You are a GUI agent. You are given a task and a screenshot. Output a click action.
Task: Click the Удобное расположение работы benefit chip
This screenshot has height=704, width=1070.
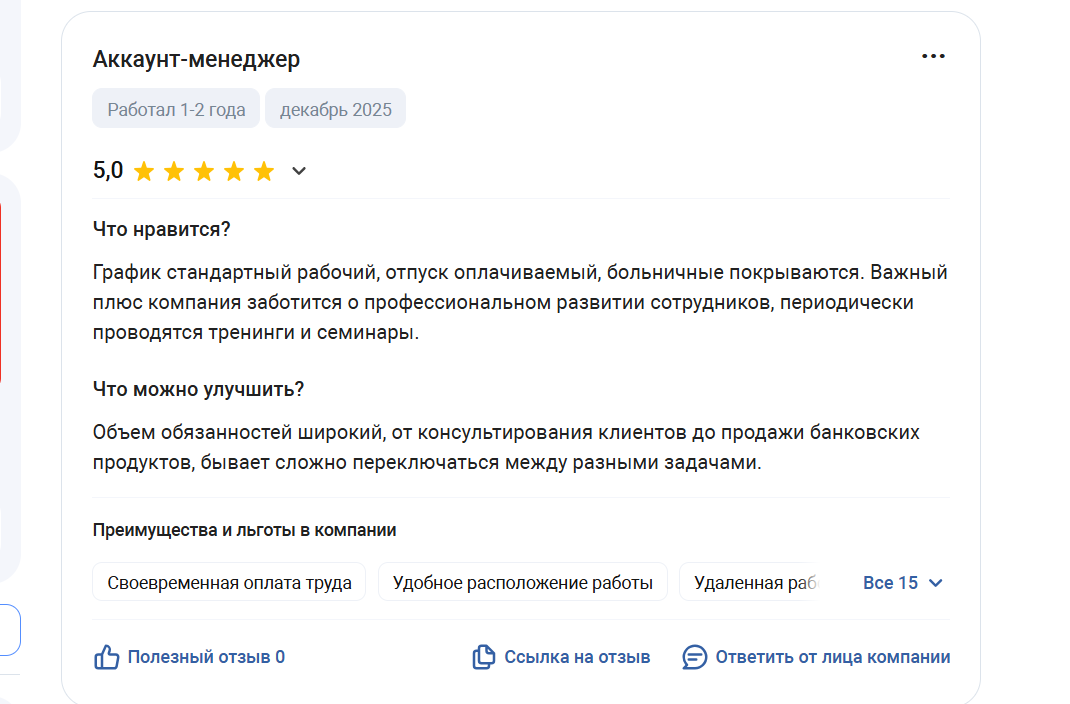point(522,583)
